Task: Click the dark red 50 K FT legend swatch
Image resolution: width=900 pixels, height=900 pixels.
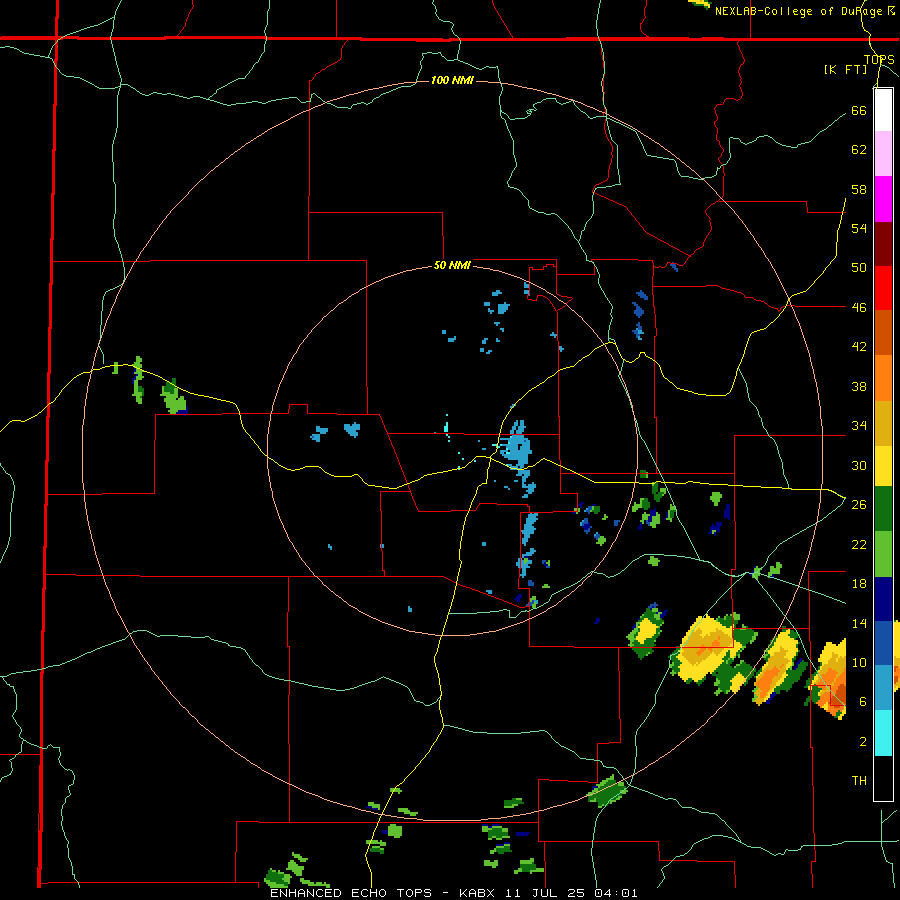Action: pyautogui.click(x=883, y=245)
